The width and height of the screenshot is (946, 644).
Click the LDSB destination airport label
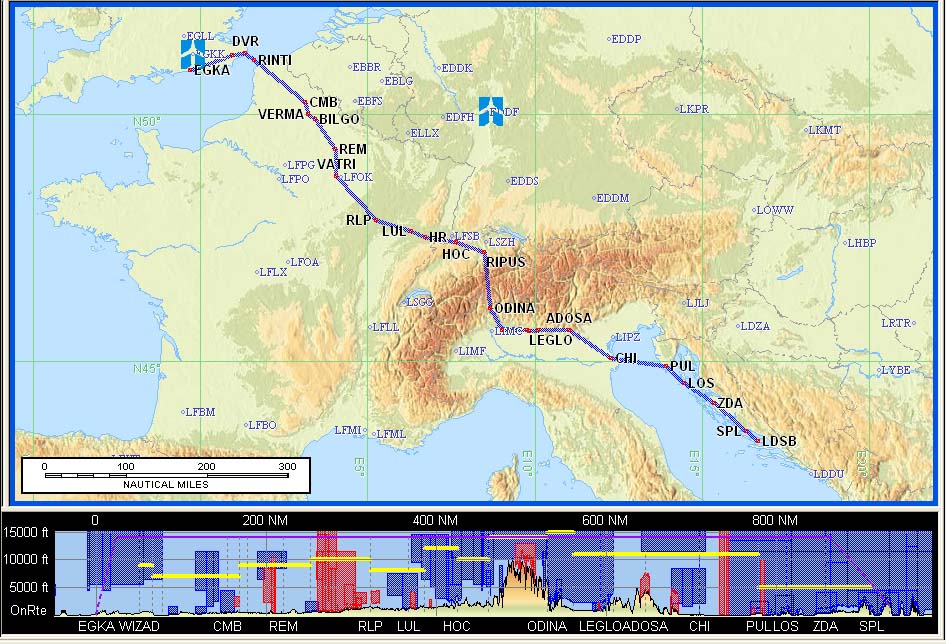780,441
